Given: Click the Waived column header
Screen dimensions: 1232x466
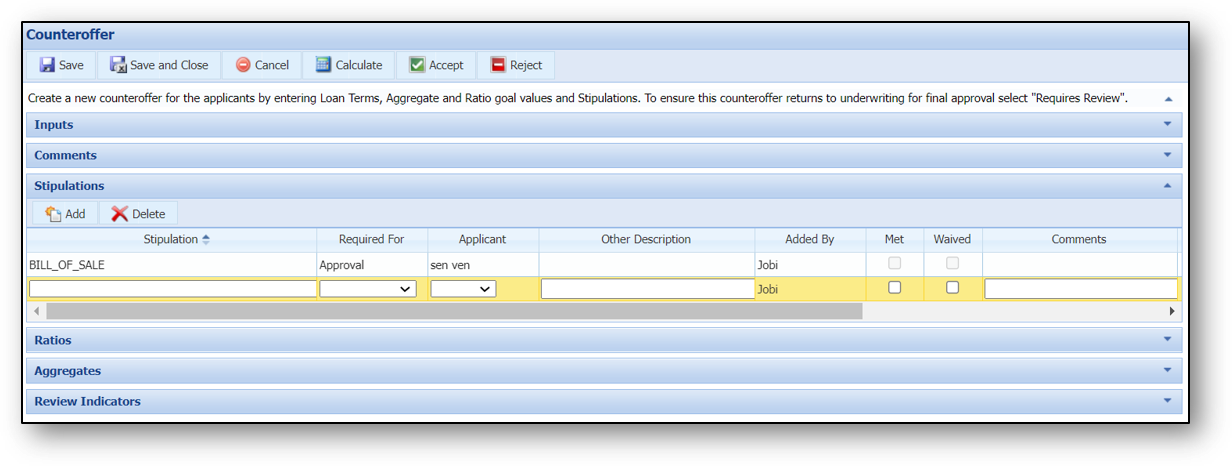Looking at the screenshot, I should pos(952,239).
